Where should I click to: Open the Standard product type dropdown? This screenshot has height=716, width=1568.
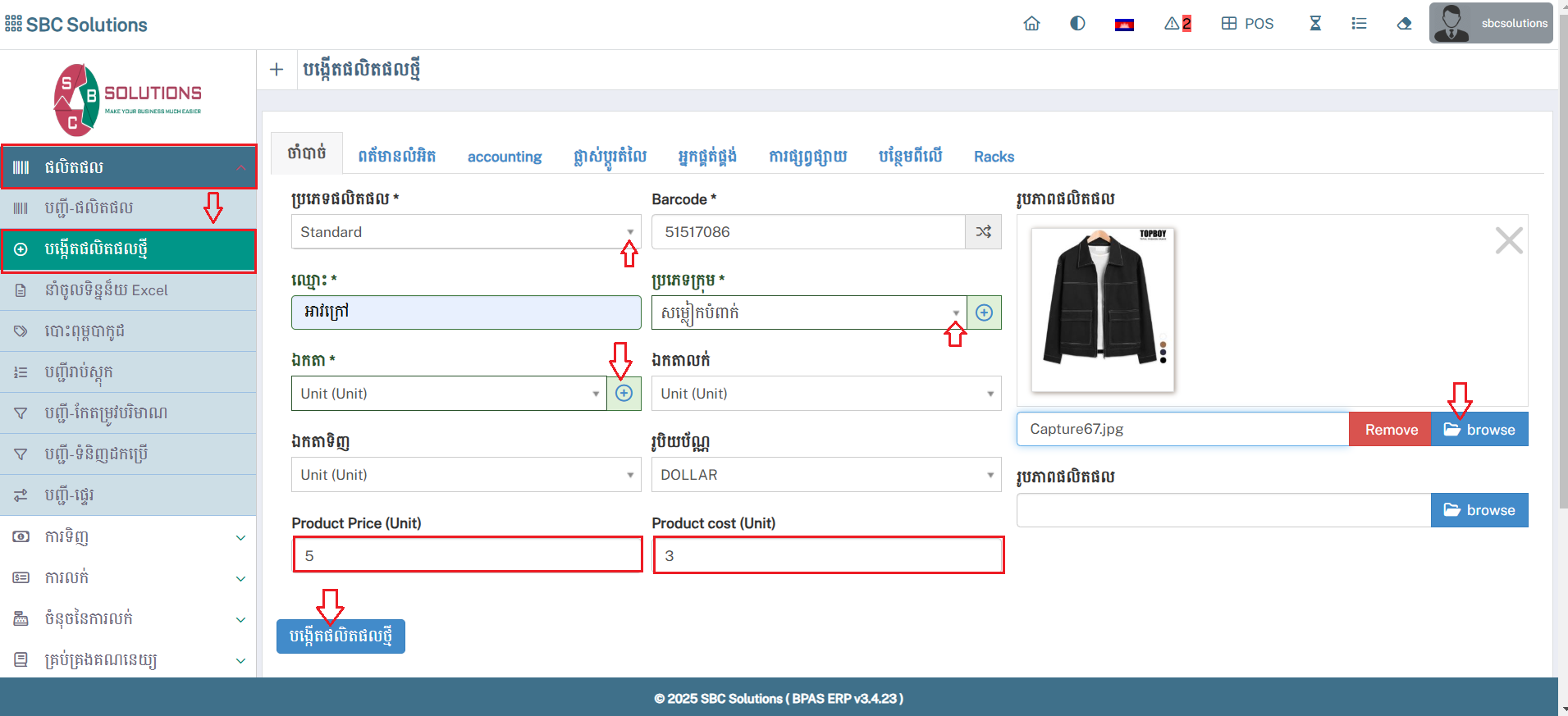pos(465,232)
